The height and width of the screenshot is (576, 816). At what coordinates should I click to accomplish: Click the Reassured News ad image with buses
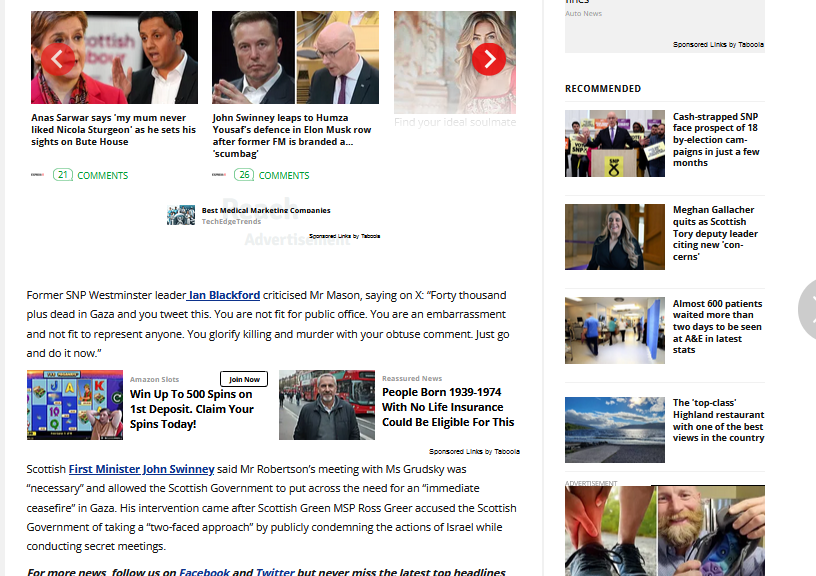click(x=327, y=405)
